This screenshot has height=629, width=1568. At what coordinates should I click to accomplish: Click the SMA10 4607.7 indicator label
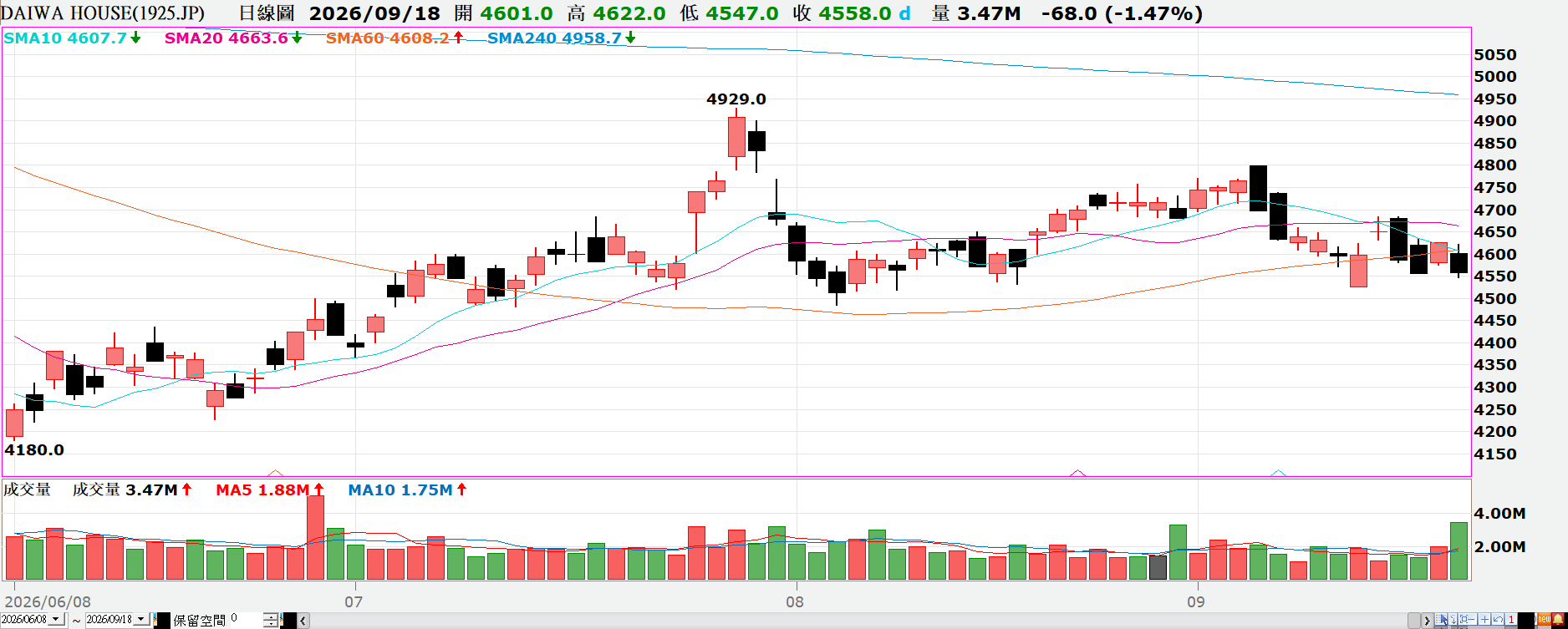pos(65,38)
